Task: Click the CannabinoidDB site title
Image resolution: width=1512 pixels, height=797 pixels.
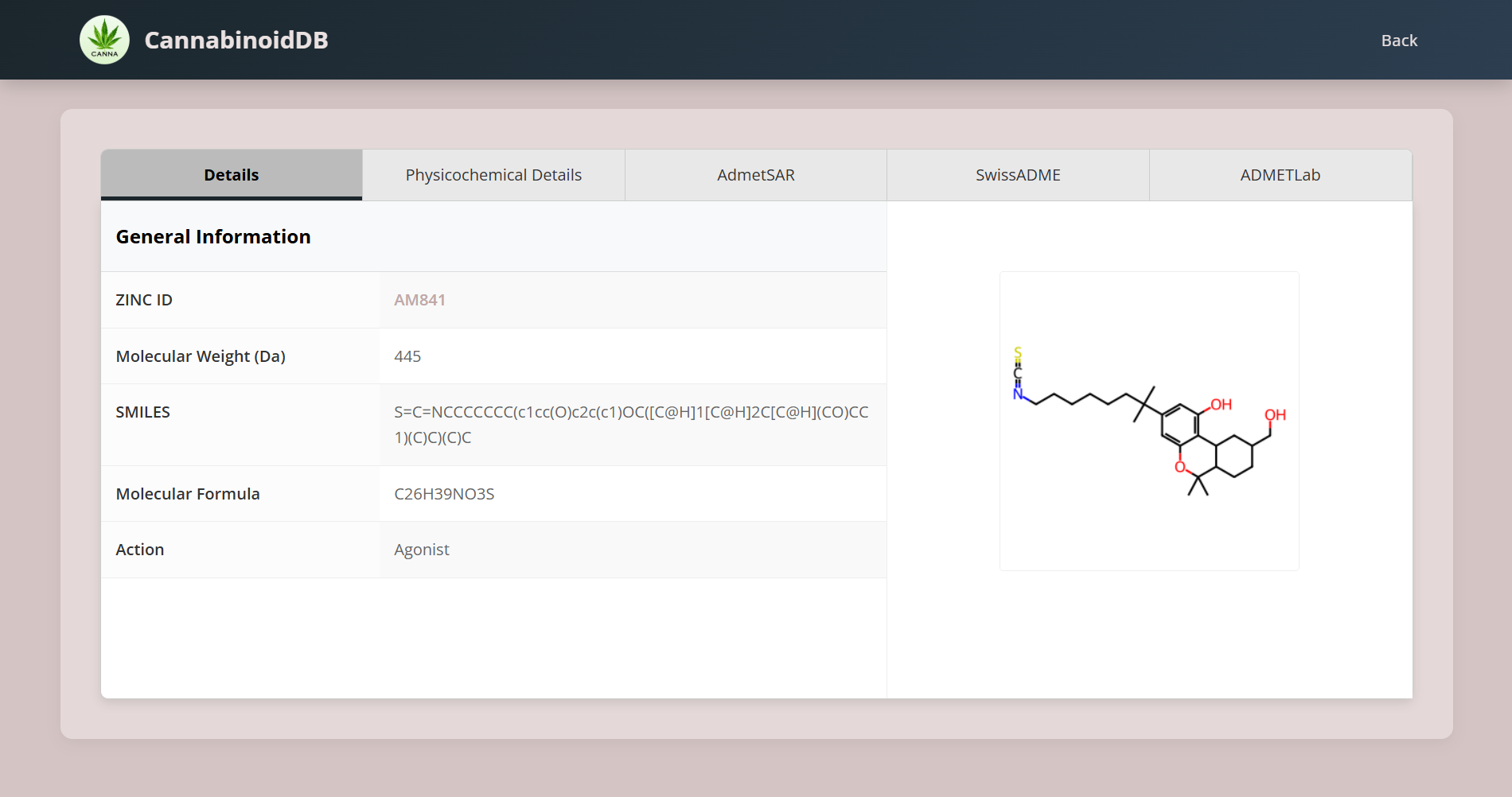Action: [236, 40]
